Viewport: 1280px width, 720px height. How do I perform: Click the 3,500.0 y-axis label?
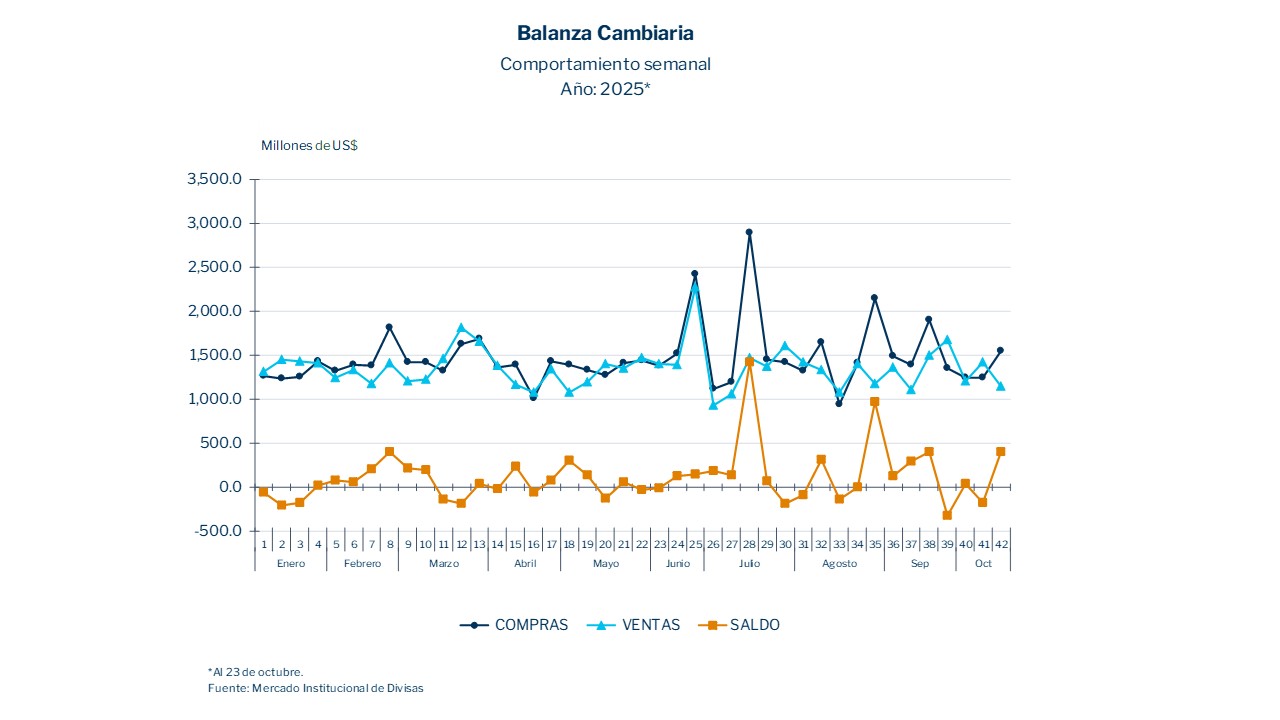[x=215, y=179]
